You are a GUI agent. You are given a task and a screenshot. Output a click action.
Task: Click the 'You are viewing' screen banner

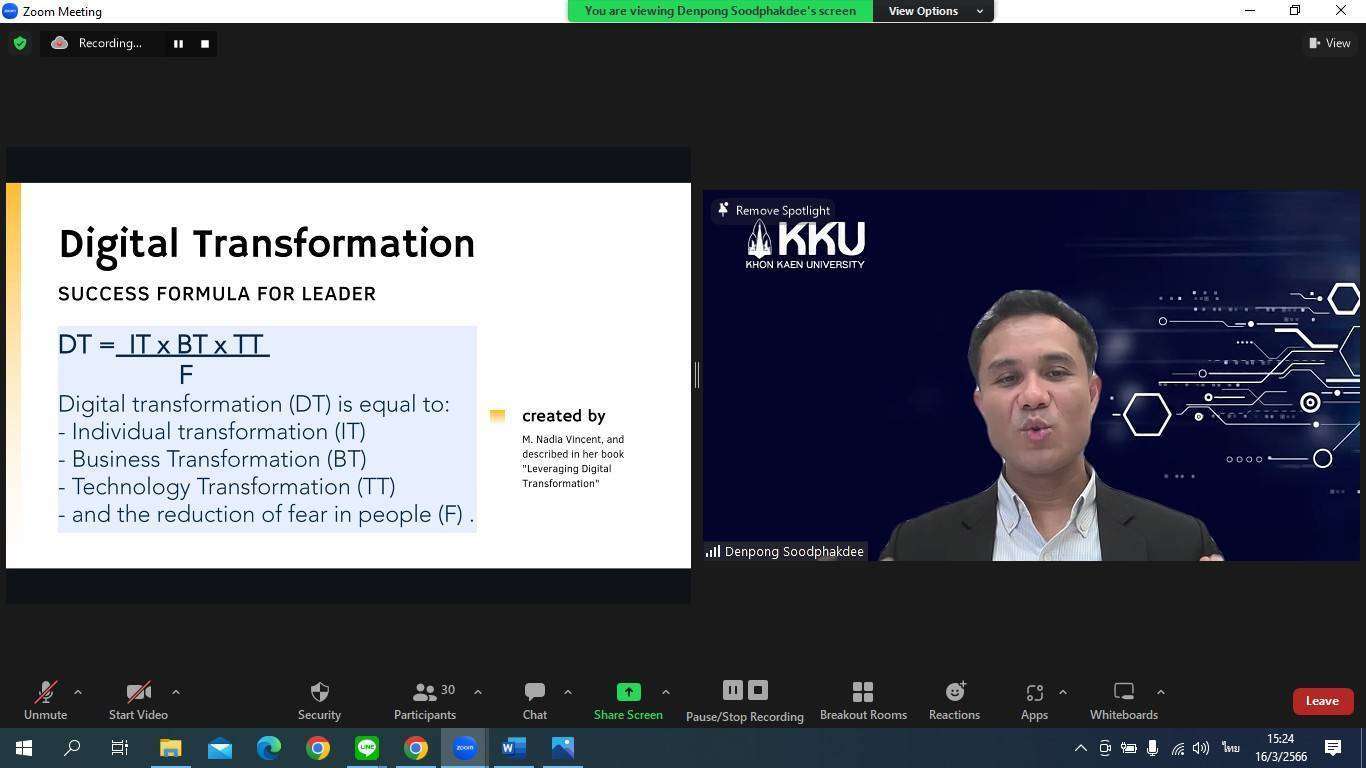[720, 11]
